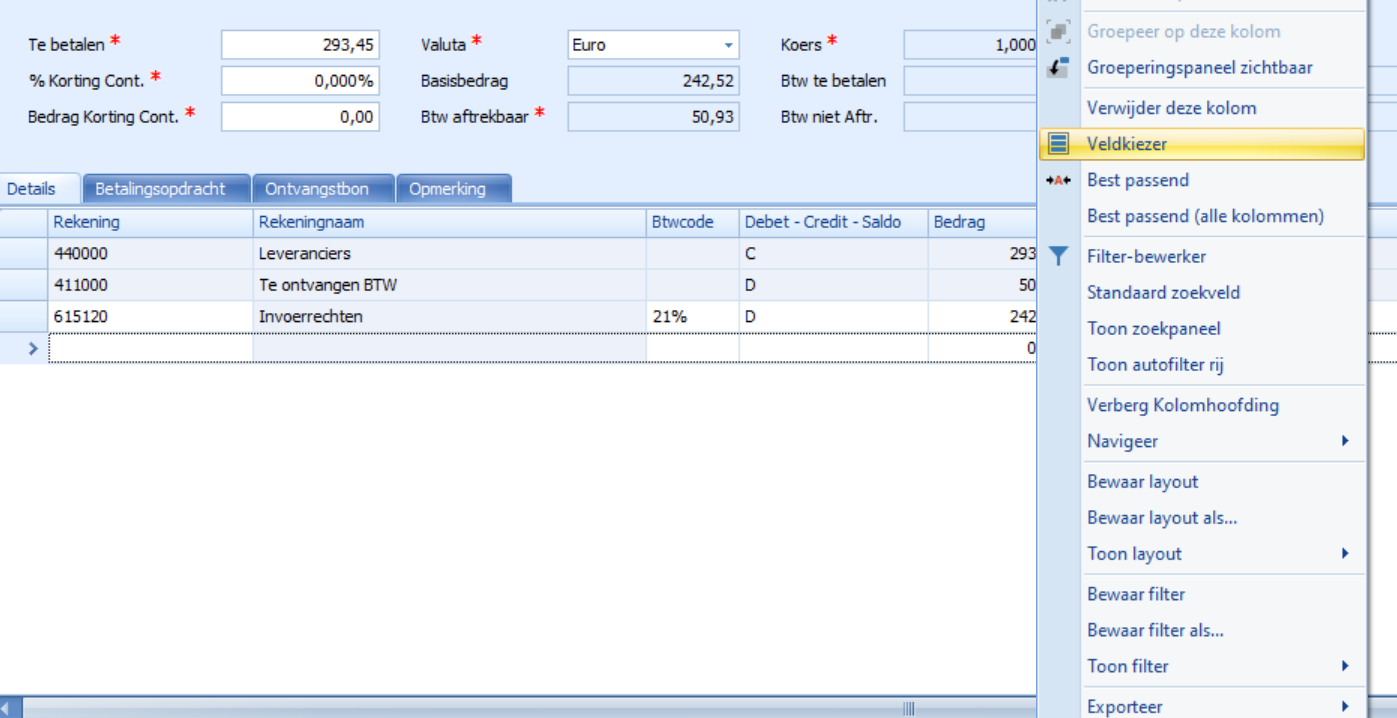The image size is (1397, 718).
Task: Choose Verwijder deze kolom from menu
Action: coord(1171,108)
